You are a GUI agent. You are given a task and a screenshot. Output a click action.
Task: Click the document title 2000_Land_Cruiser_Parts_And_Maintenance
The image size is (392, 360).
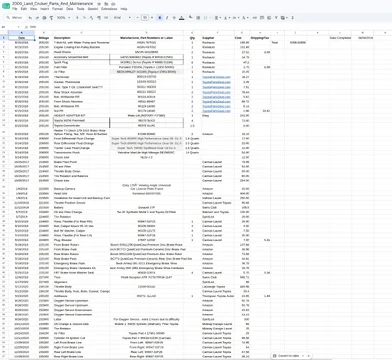pos(53,3)
